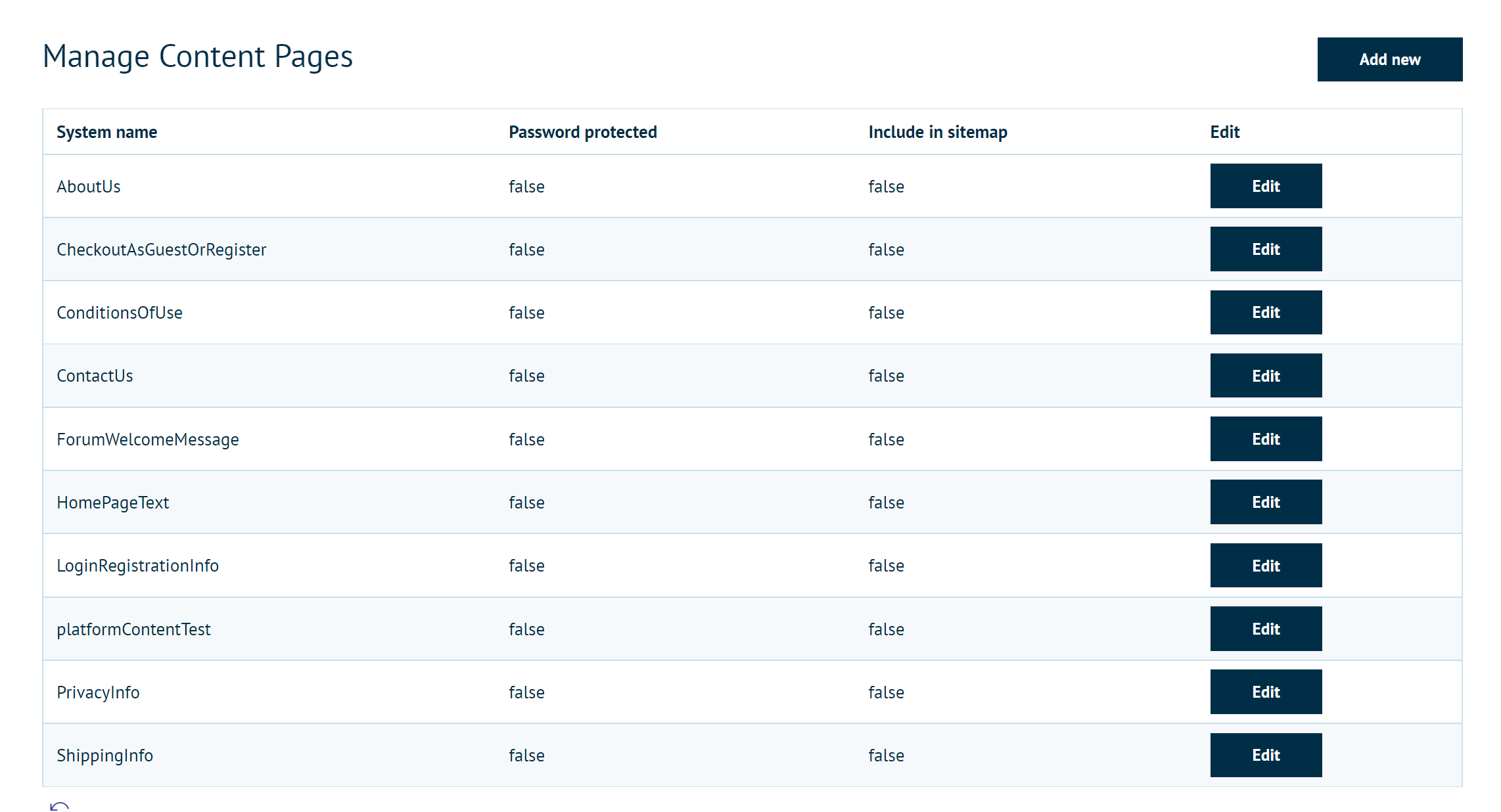The image size is (1501, 812).
Task: Open Edit for HomePageText
Action: [x=1265, y=502]
